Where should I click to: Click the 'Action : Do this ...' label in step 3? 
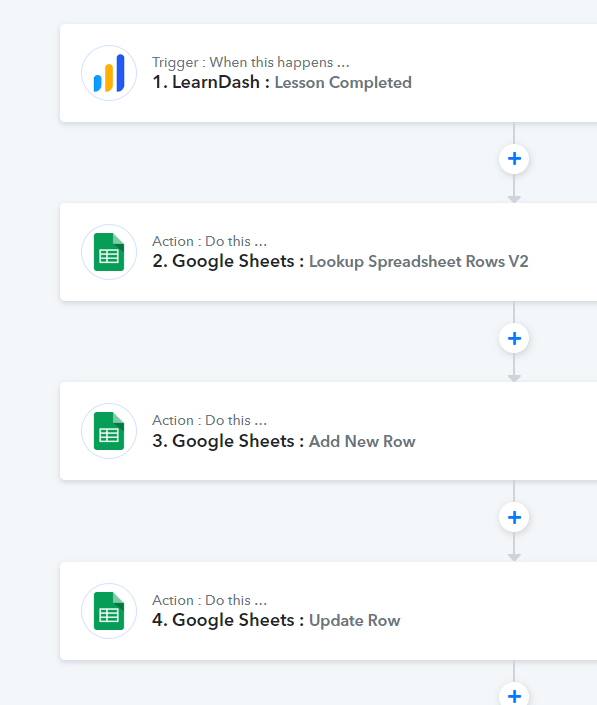[209, 420]
